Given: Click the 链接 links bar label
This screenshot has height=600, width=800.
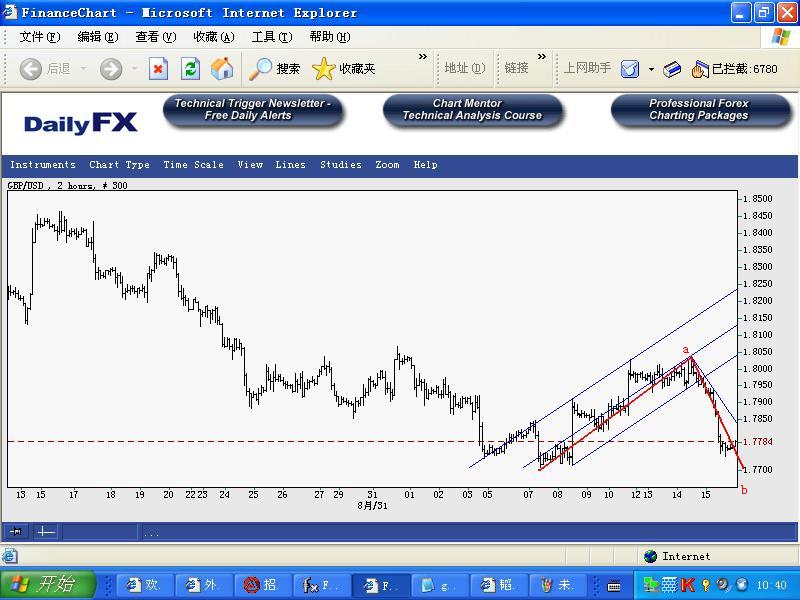Looking at the screenshot, I should click(x=516, y=68).
